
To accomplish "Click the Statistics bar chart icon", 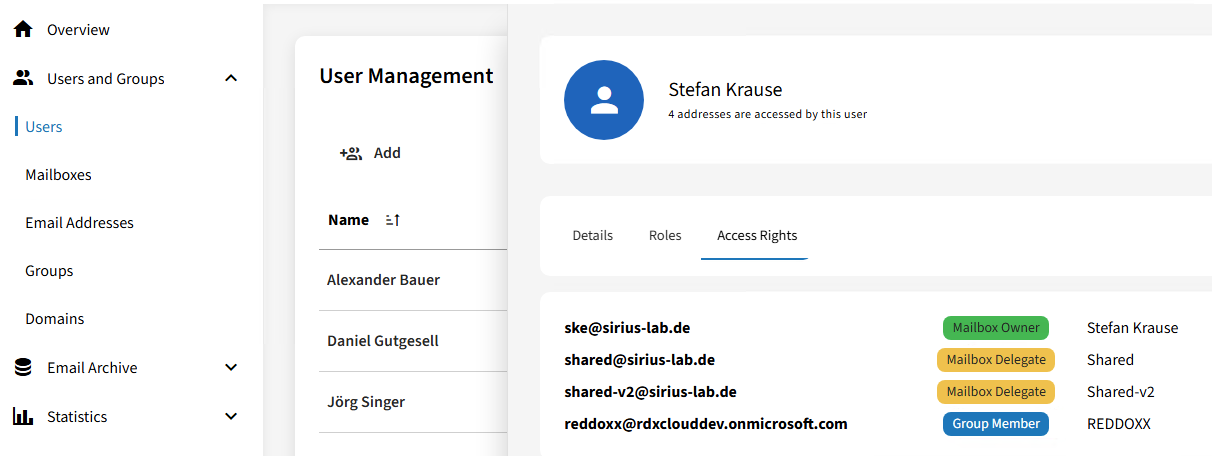I will 23,417.
